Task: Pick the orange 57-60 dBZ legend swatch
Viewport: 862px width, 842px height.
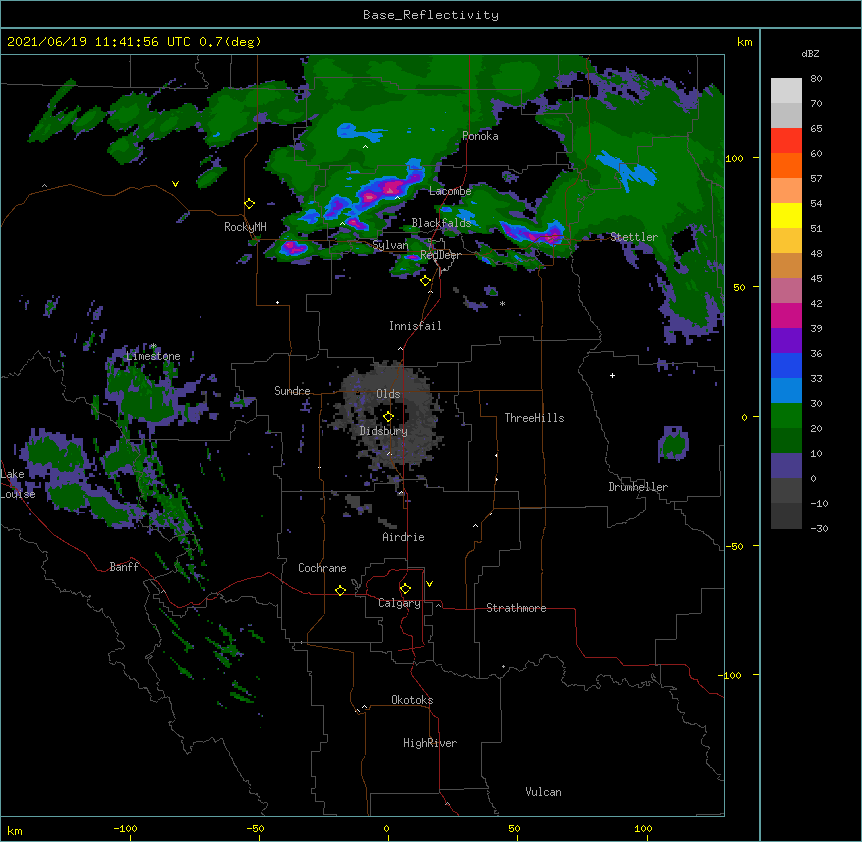Action: pyautogui.click(x=786, y=165)
